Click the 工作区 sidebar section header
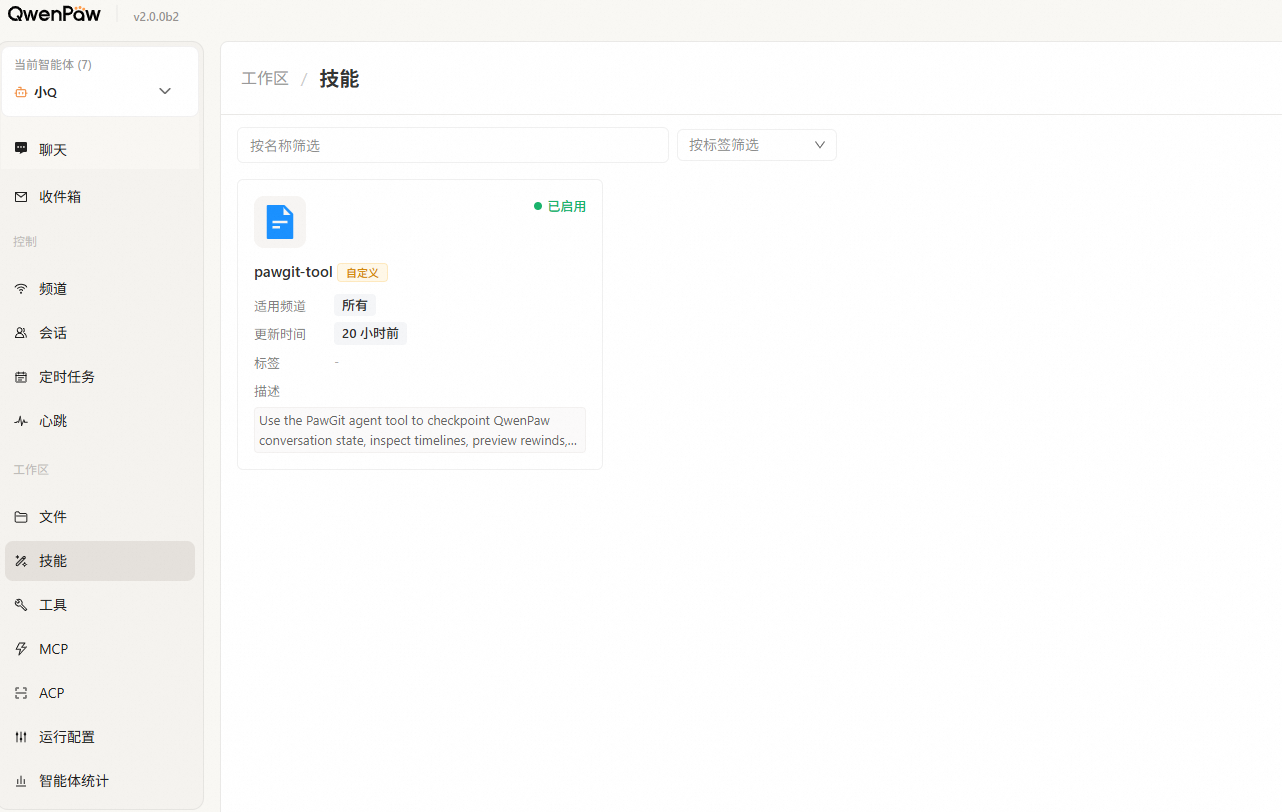Image resolution: width=1282 pixels, height=812 pixels. click(31, 469)
